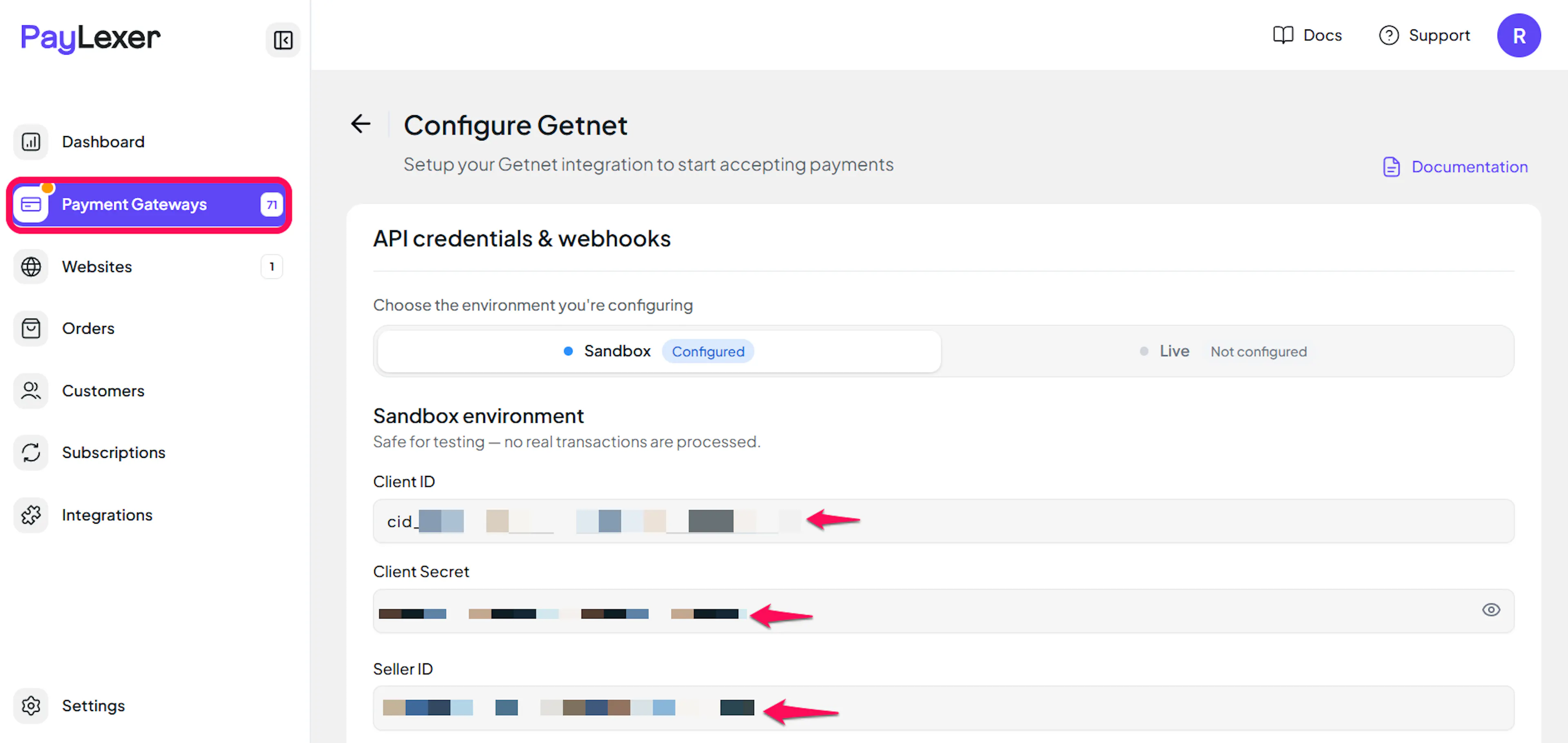Click the Docs book icon

(x=1283, y=35)
